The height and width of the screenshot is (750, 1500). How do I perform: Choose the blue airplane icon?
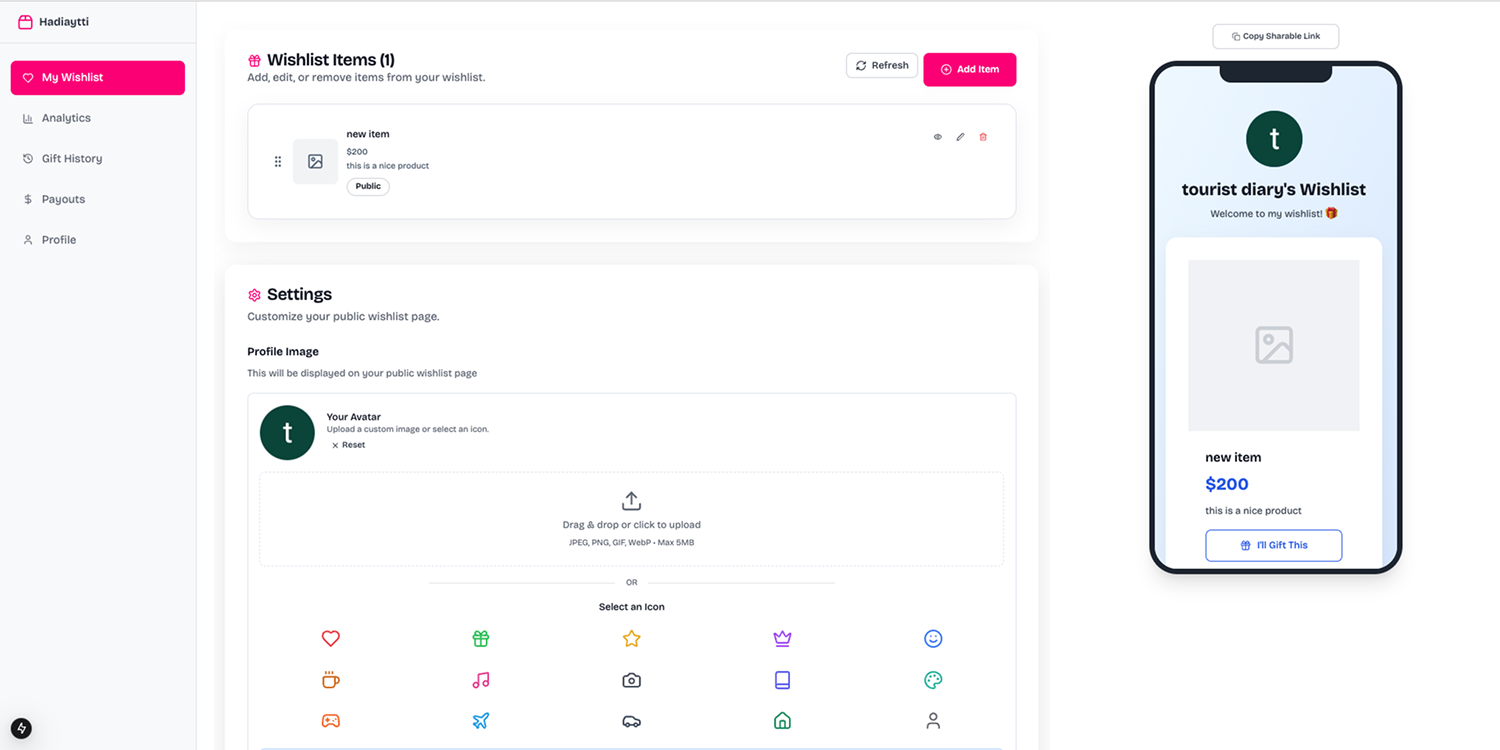click(481, 720)
